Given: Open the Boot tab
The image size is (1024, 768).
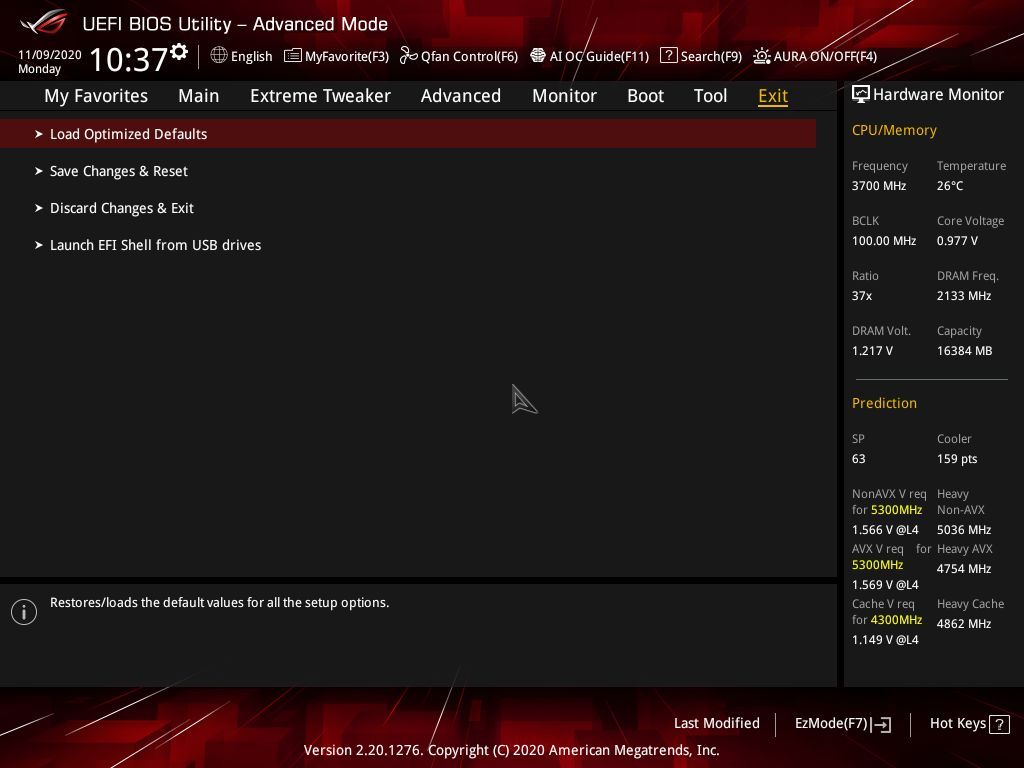Looking at the screenshot, I should pos(645,96).
